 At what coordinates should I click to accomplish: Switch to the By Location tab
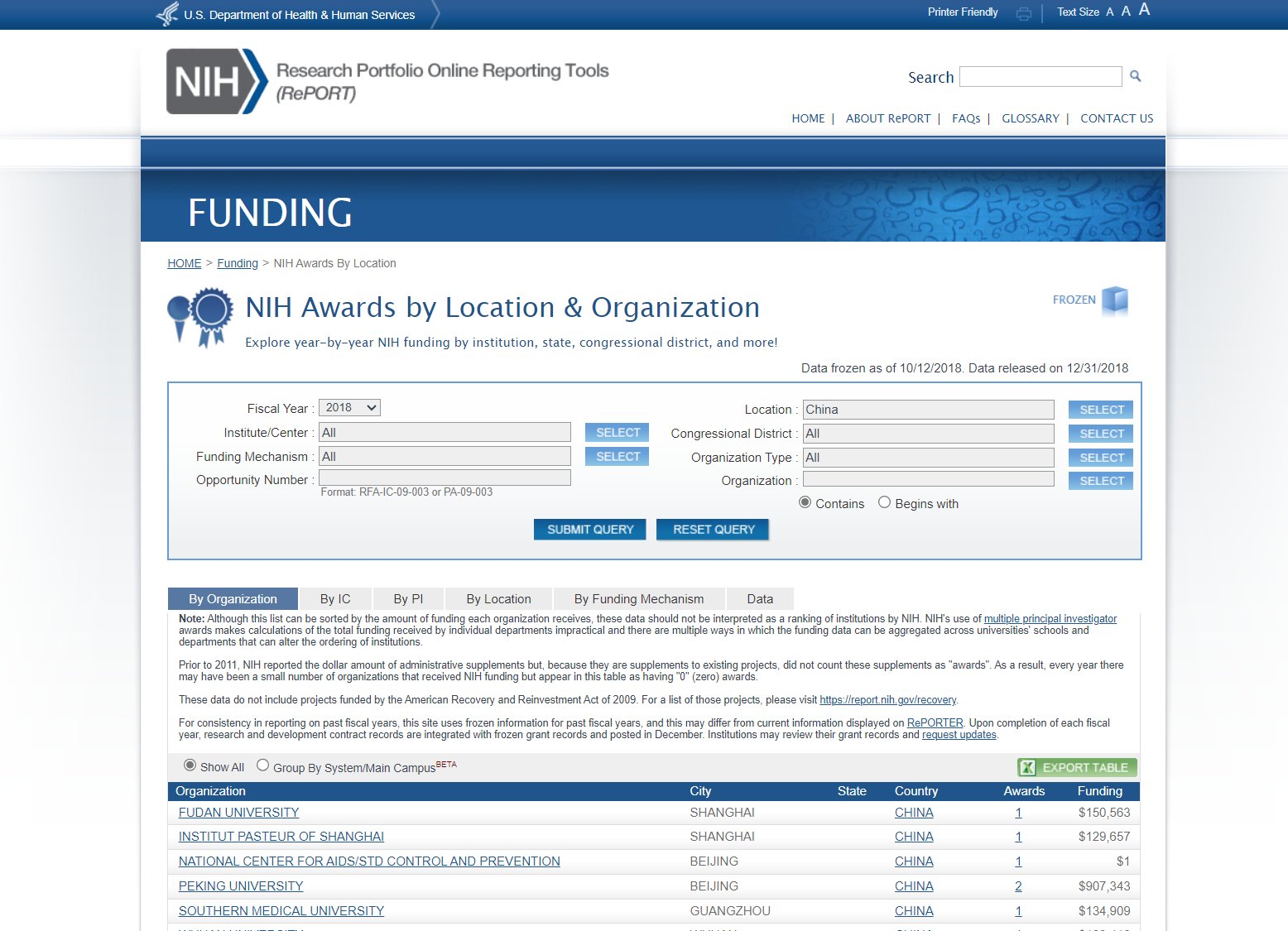[498, 599]
